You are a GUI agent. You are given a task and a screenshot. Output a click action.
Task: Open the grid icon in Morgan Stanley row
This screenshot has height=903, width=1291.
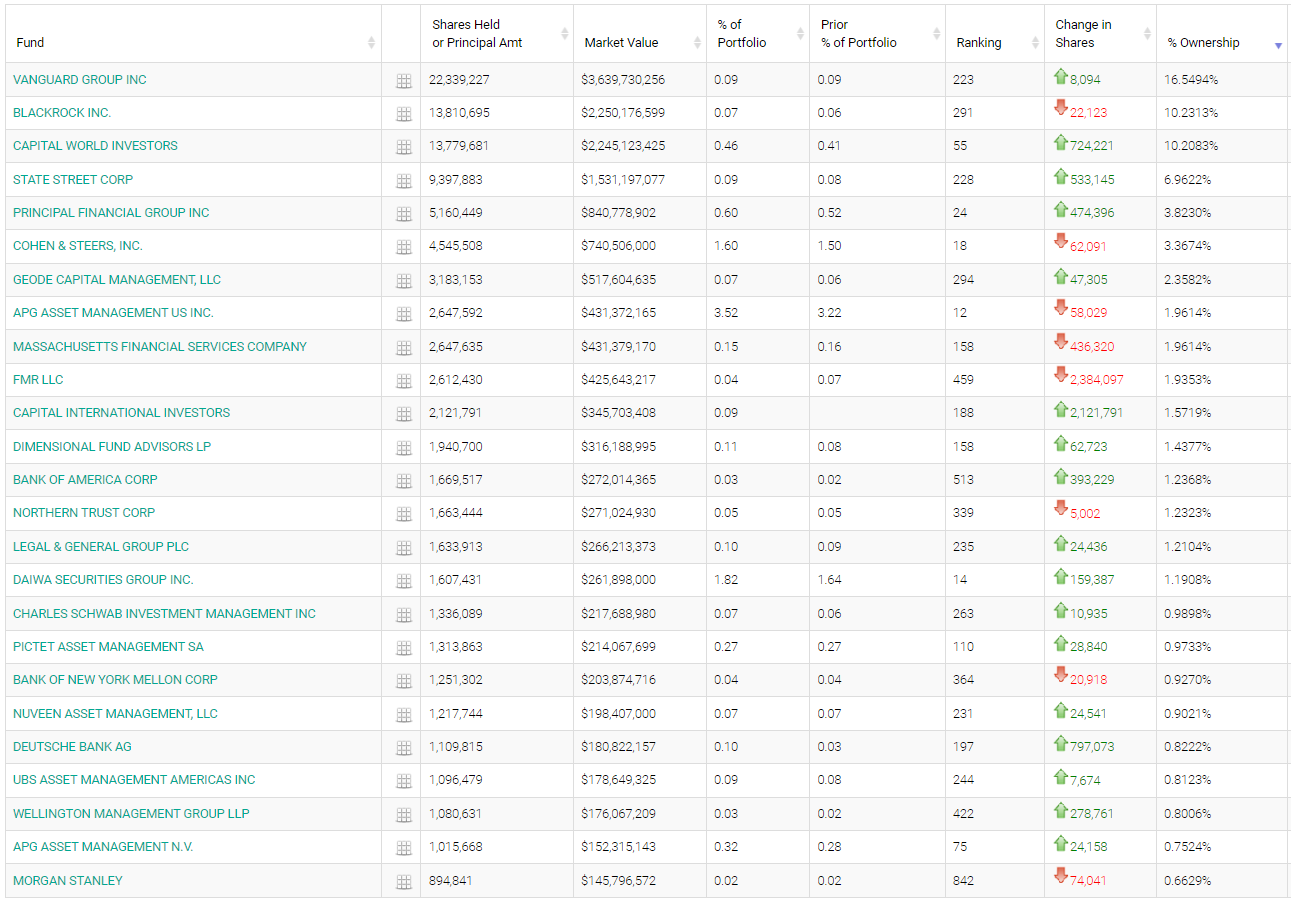404,882
